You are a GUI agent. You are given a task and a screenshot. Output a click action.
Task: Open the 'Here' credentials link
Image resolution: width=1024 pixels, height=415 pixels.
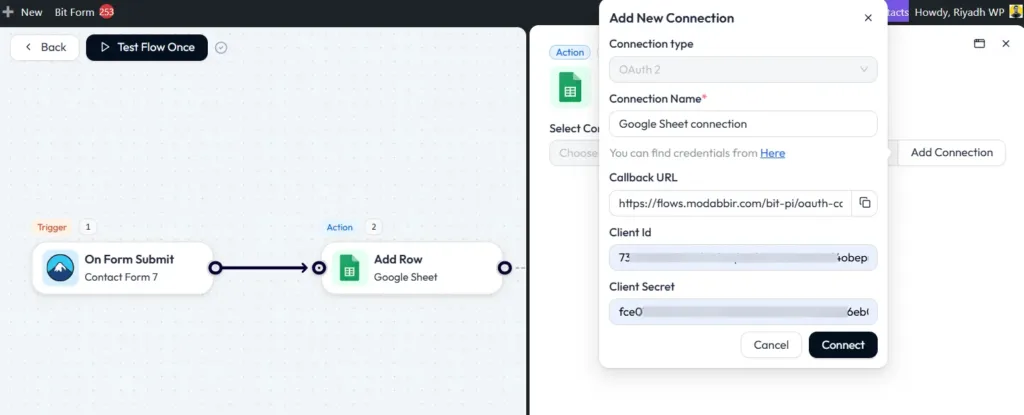coord(773,153)
